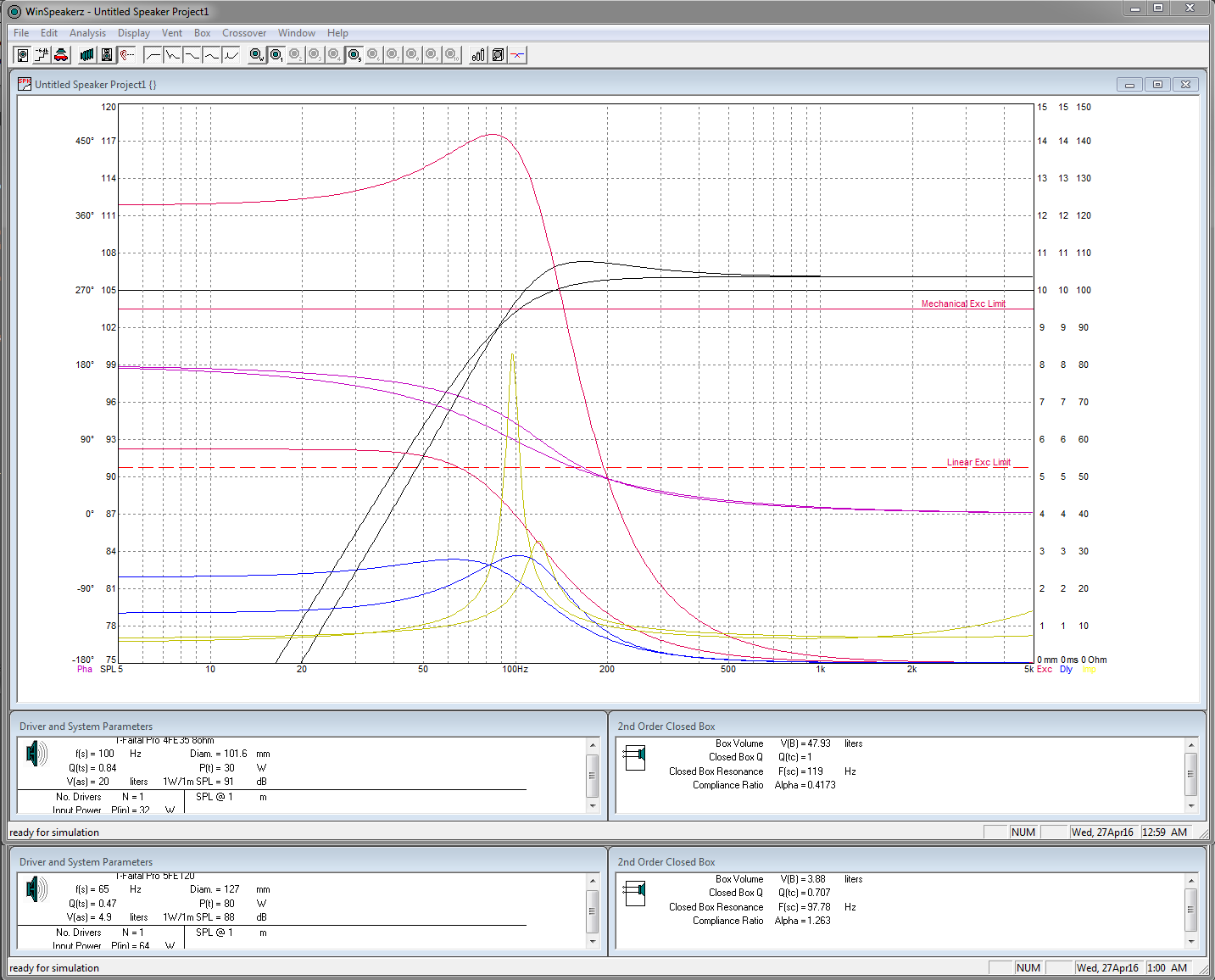Click the Exc axis label under graph
The height and width of the screenshot is (980, 1215).
[x=1045, y=670]
